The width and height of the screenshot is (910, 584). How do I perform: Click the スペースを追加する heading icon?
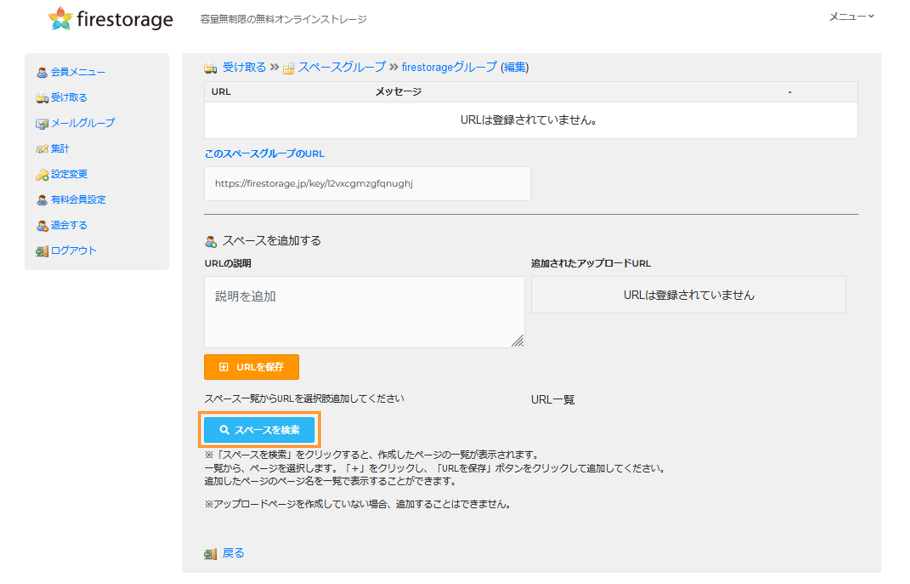coord(211,241)
